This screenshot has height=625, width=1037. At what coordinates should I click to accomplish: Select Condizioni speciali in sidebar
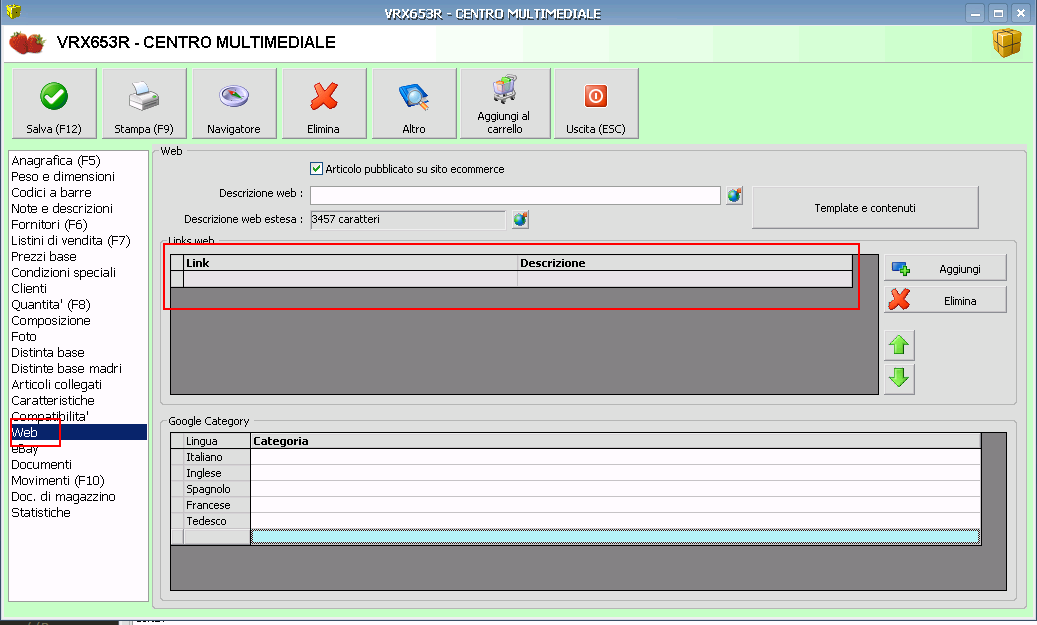click(63, 272)
